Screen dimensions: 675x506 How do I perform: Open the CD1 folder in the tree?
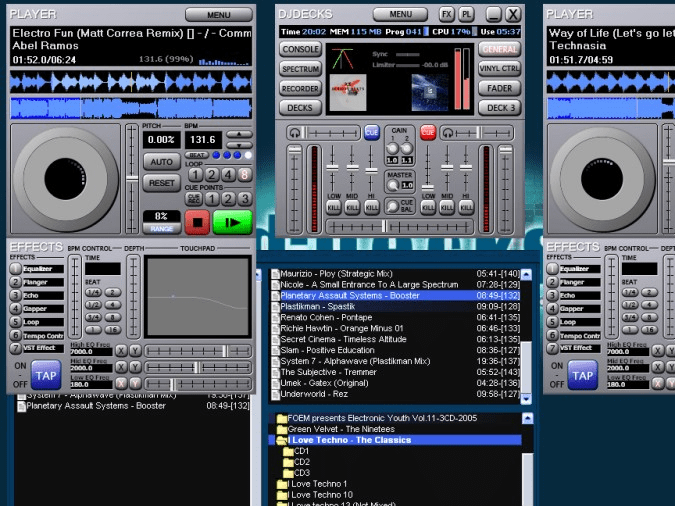[x=300, y=451]
